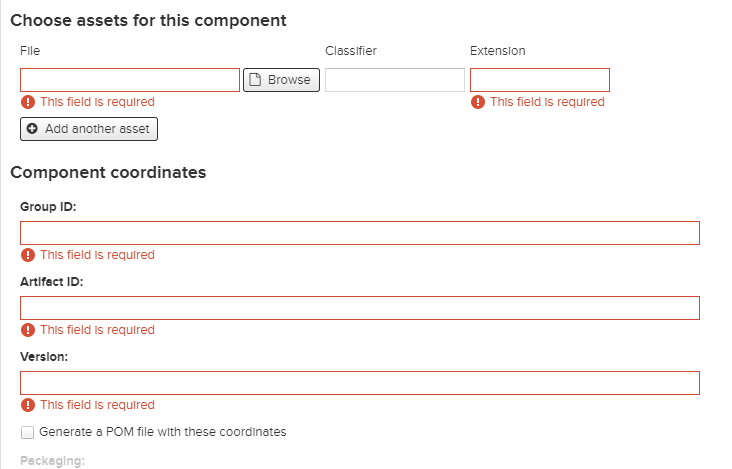Click the Component coordinates heading
This screenshot has width=732, height=469.
(108, 173)
